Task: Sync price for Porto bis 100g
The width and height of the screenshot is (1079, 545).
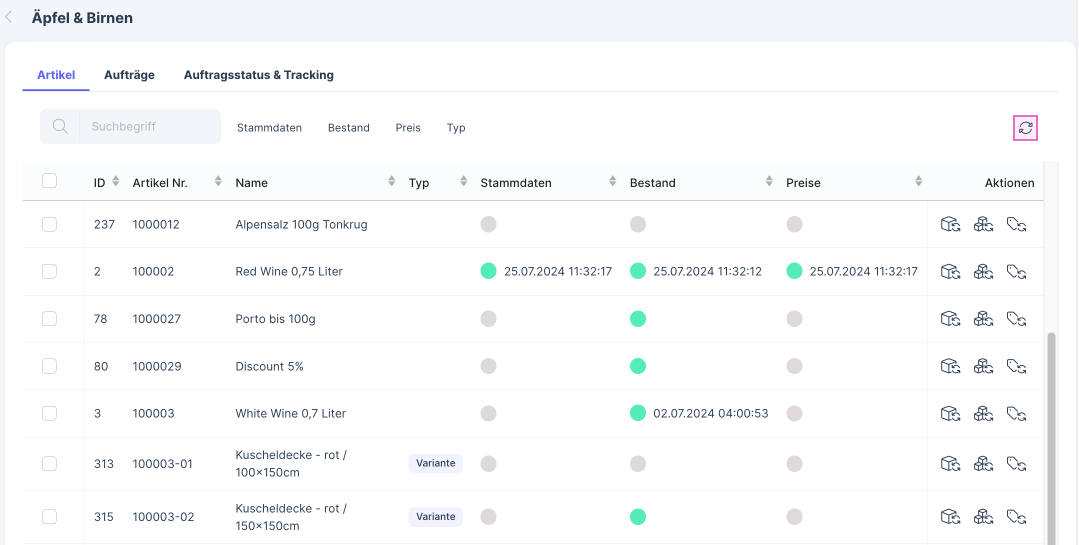Action: (1017, 319)
